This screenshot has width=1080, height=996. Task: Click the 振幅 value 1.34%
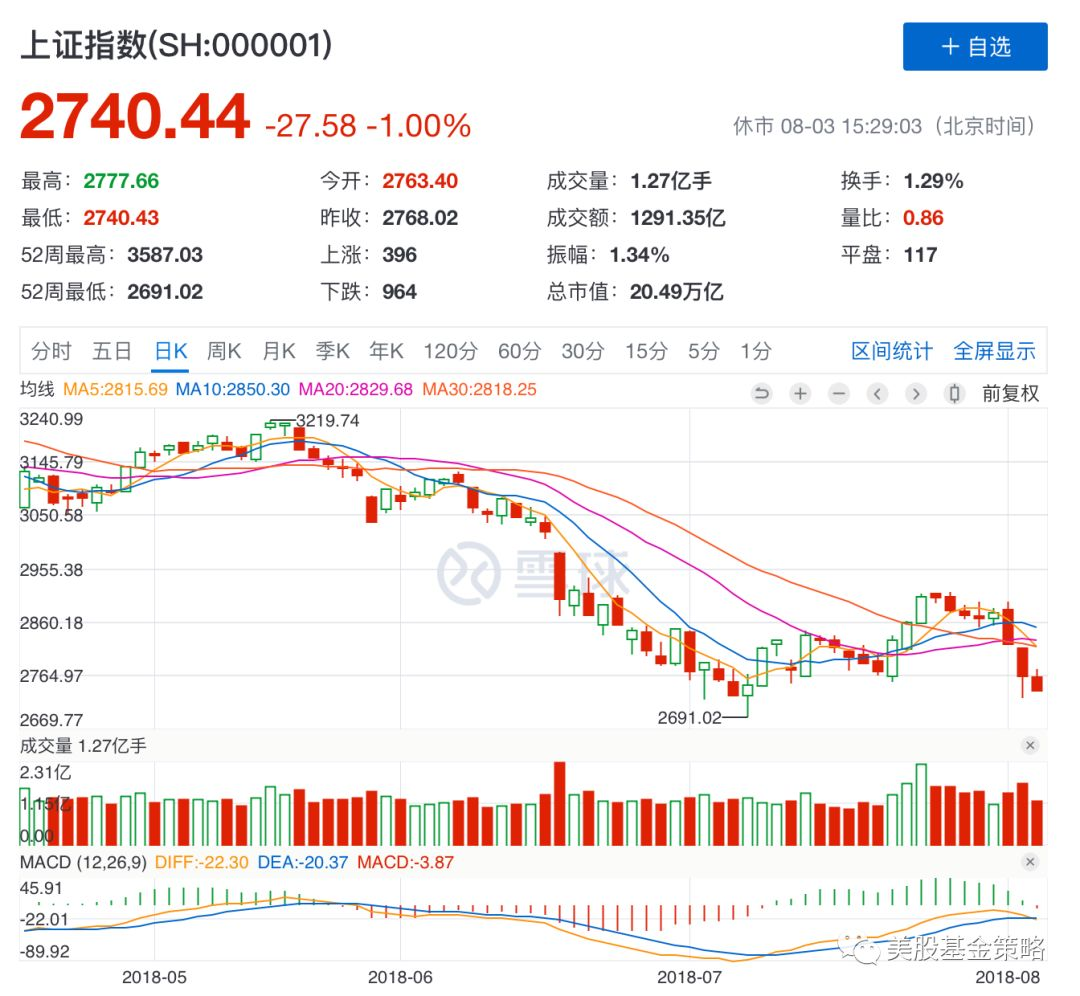click(x=639, y=255)
